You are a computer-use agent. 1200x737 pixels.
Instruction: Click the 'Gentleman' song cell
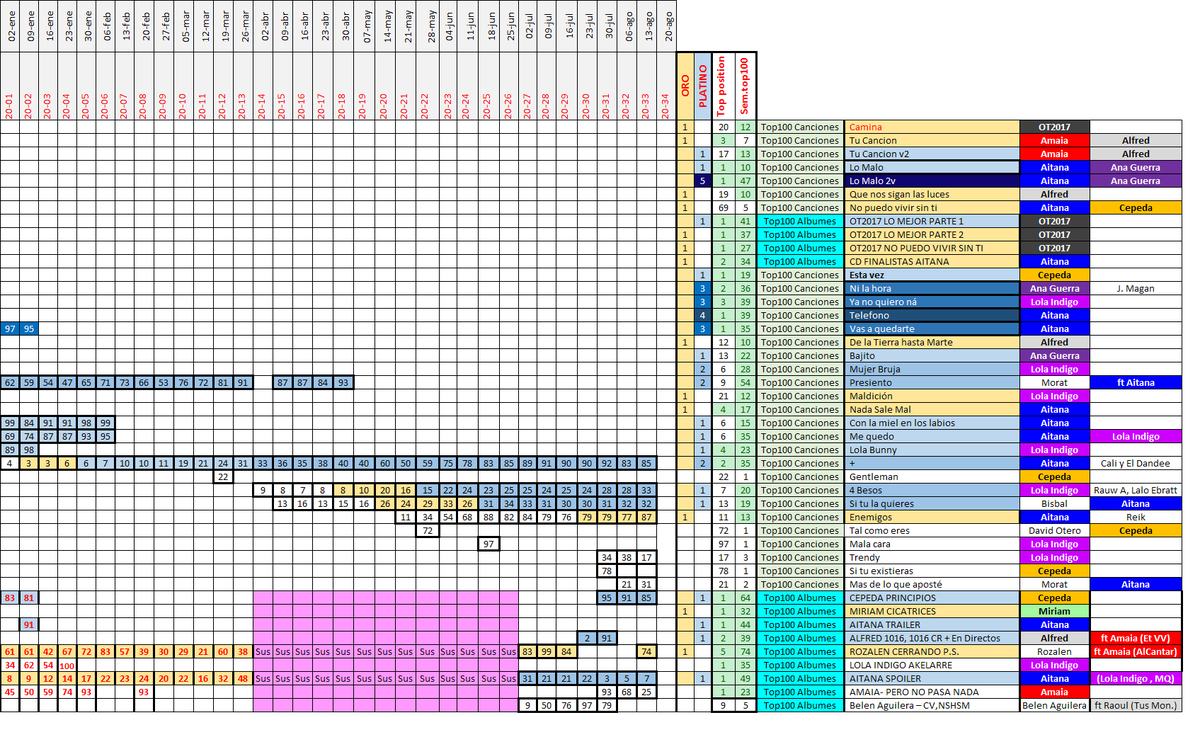(x=931, y=477)
